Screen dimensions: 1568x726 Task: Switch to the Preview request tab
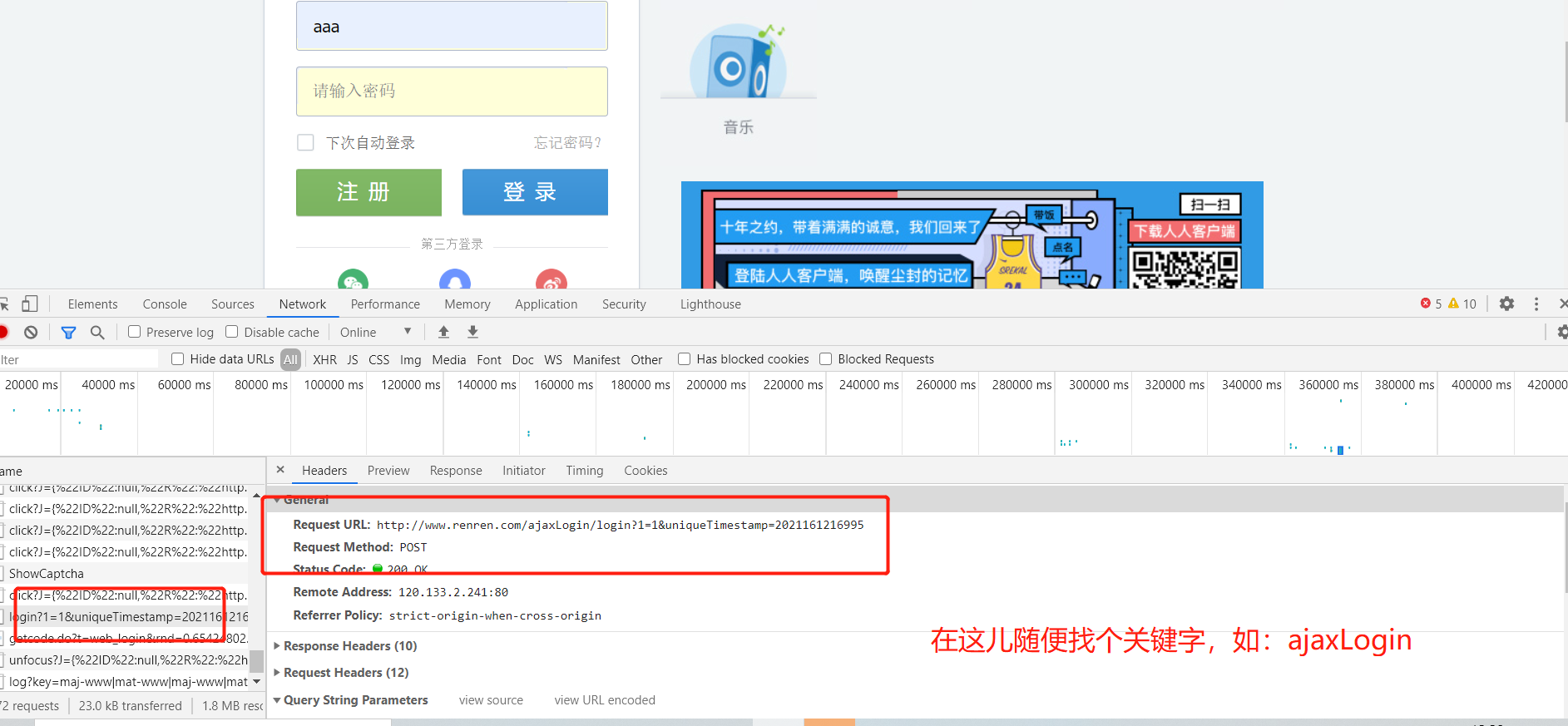point(388,470)
